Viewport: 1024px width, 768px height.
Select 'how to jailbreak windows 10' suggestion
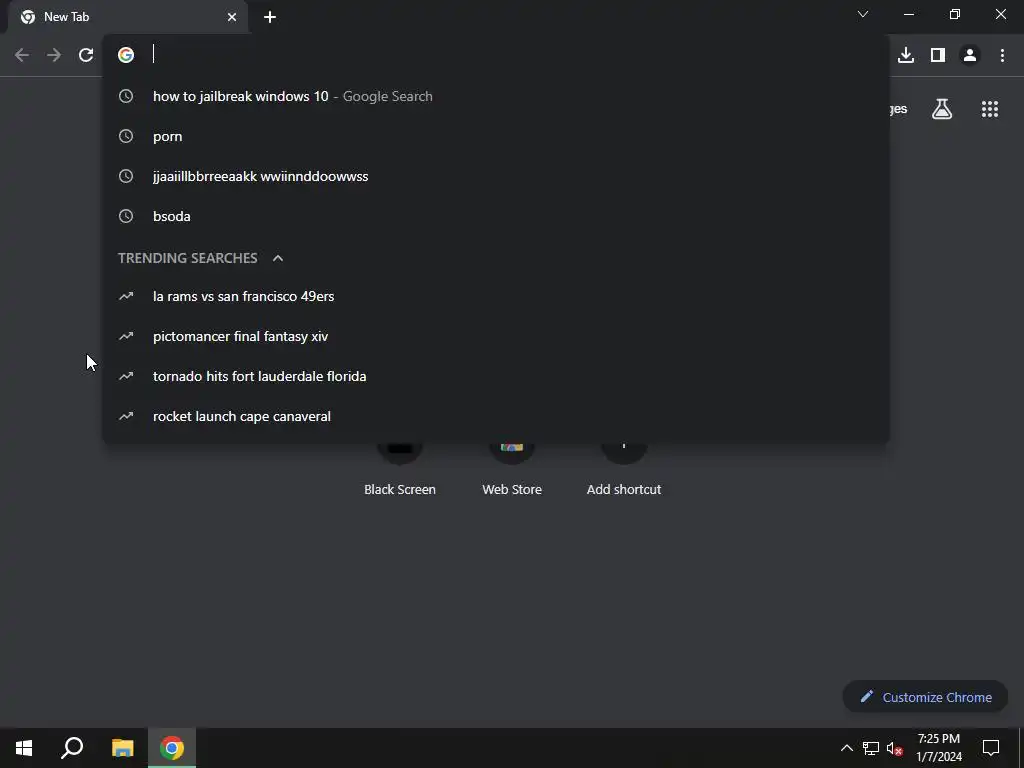tap(496, 96)
